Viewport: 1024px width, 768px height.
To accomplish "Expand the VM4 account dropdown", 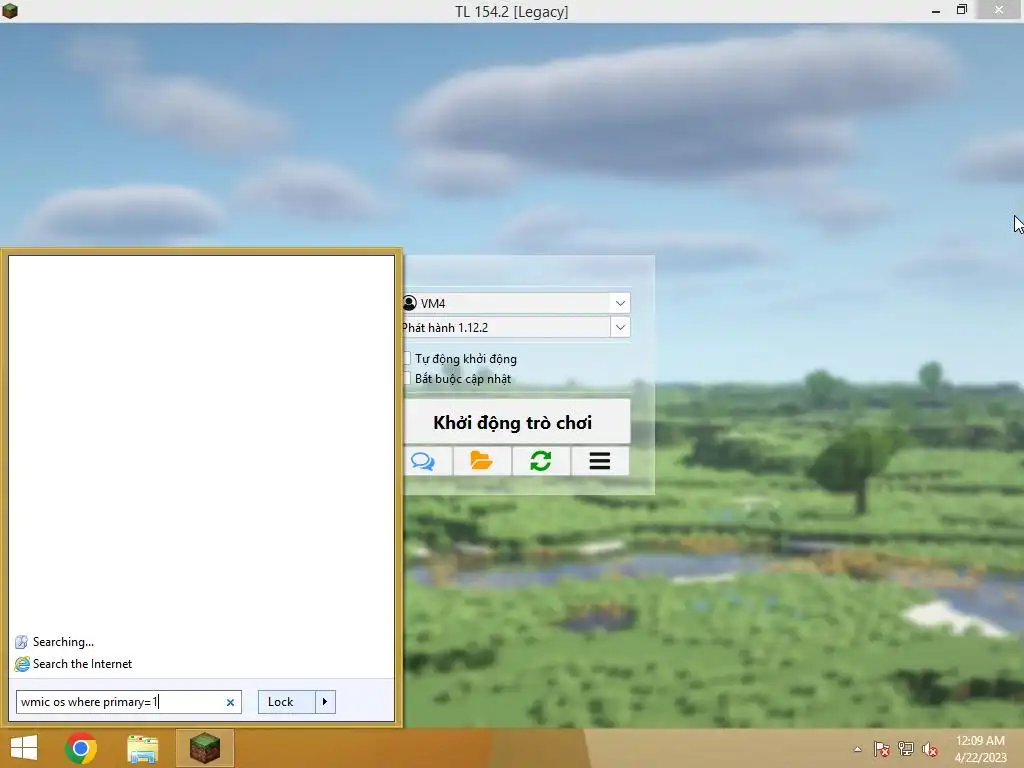I will 620,303.
